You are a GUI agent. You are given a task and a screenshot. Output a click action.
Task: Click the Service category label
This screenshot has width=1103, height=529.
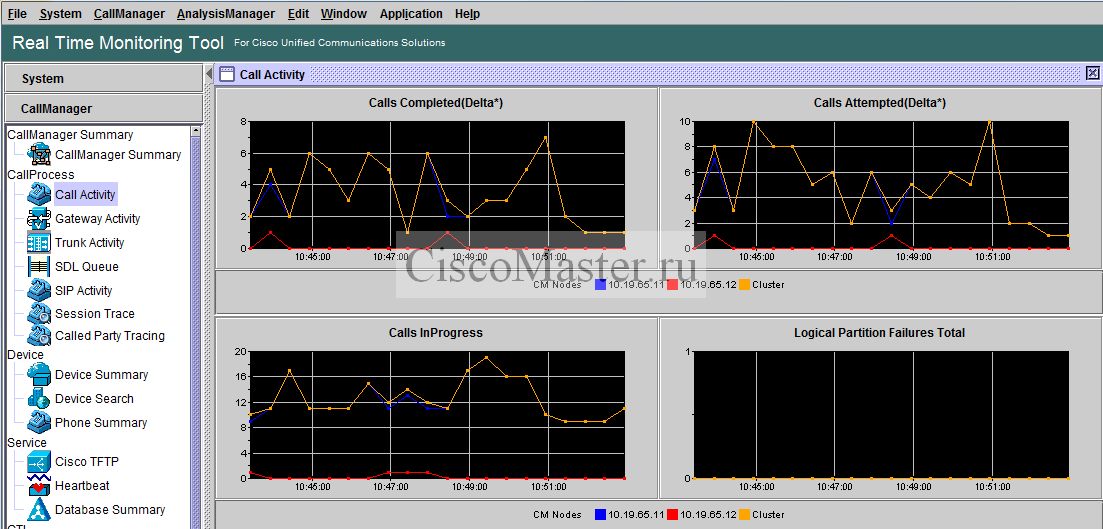point(27,442)
